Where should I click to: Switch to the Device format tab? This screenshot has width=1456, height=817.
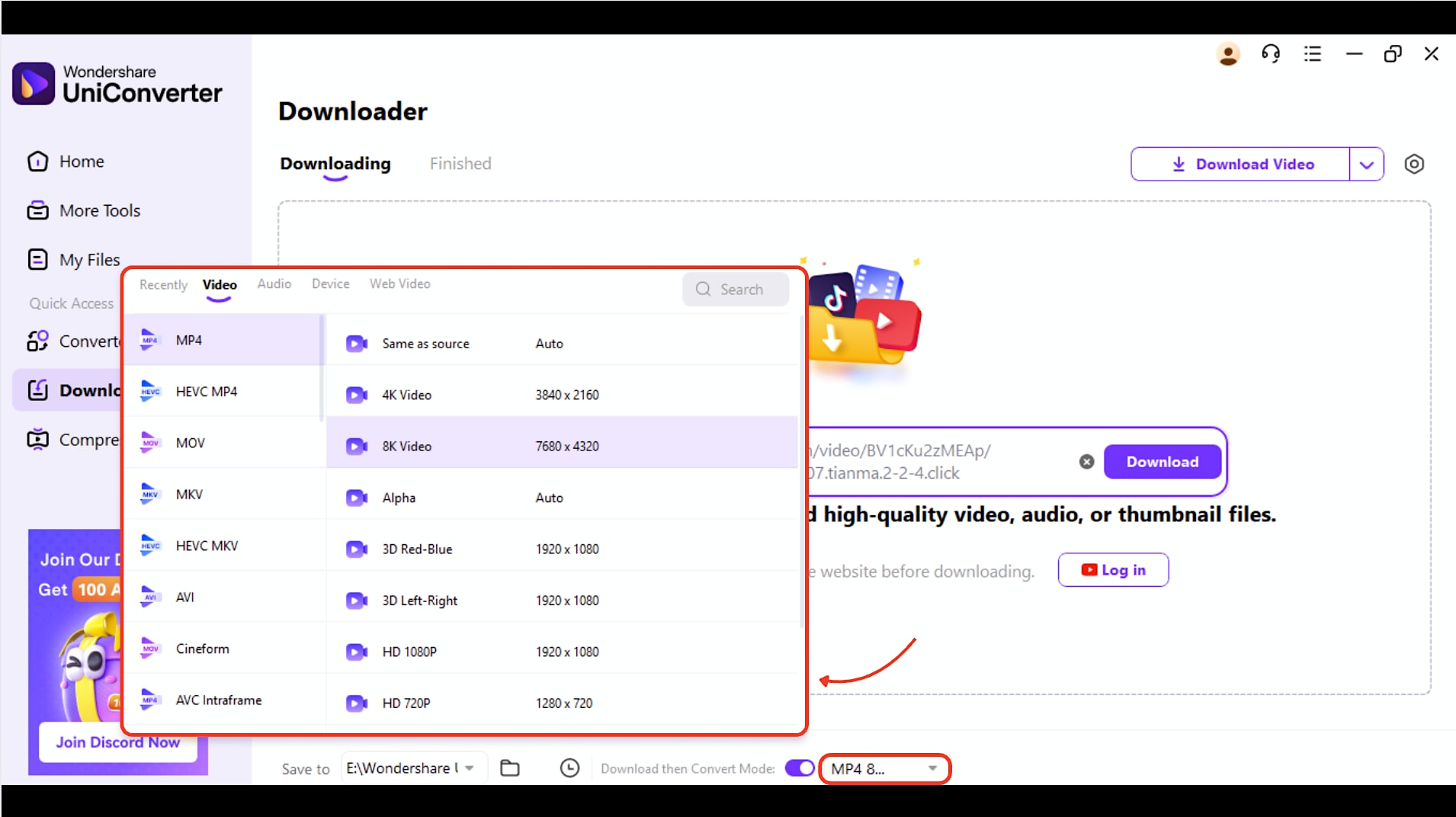coord(330,284)
